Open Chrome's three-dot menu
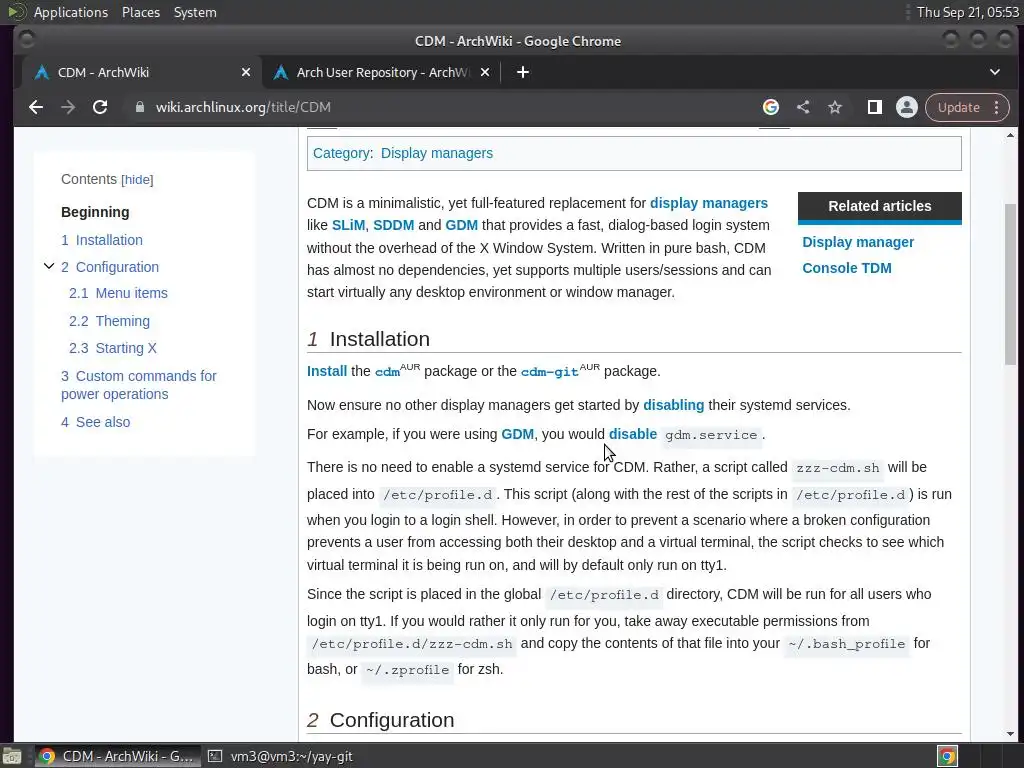 (997, 107)
